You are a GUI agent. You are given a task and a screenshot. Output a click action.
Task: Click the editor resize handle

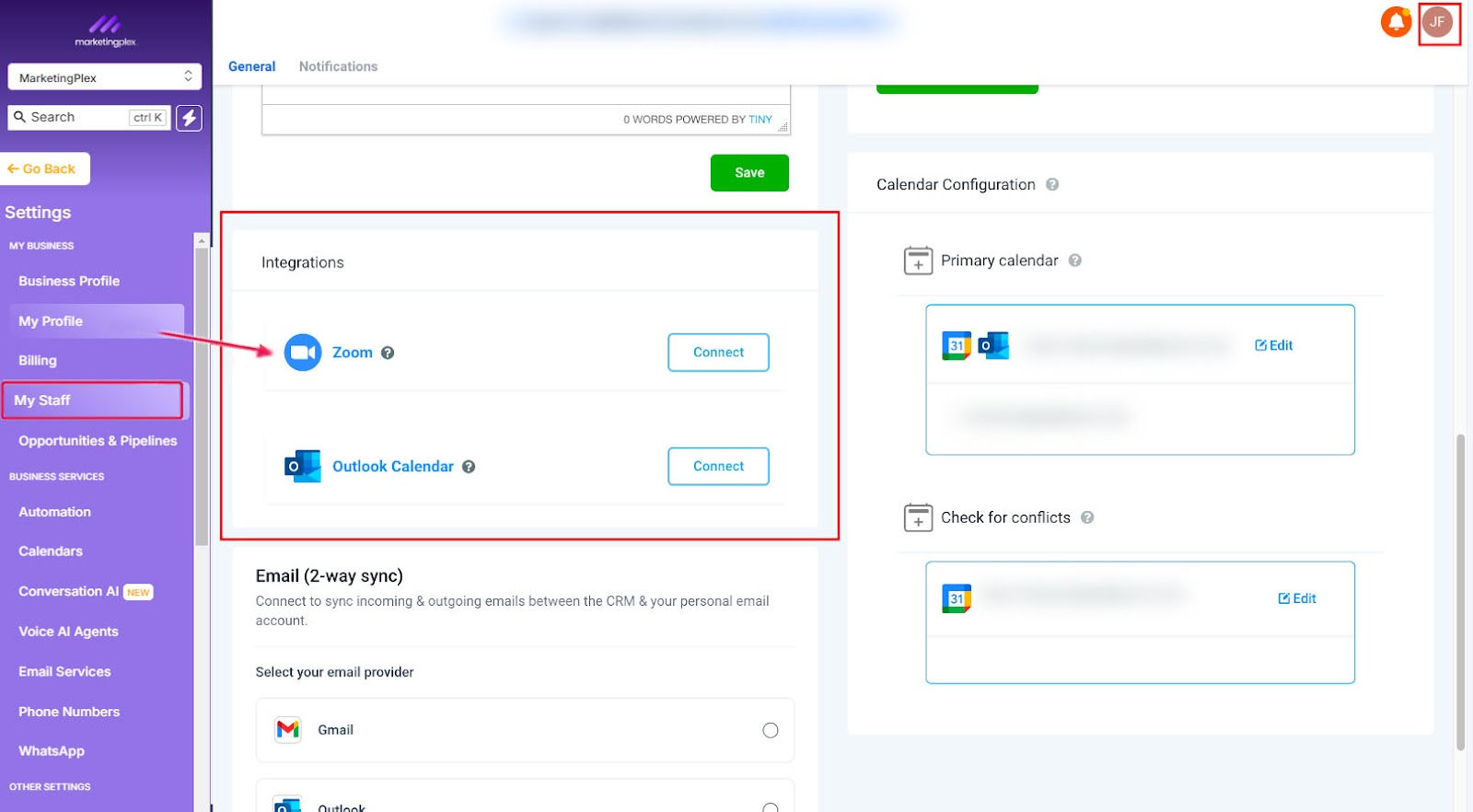click(783, 127)
